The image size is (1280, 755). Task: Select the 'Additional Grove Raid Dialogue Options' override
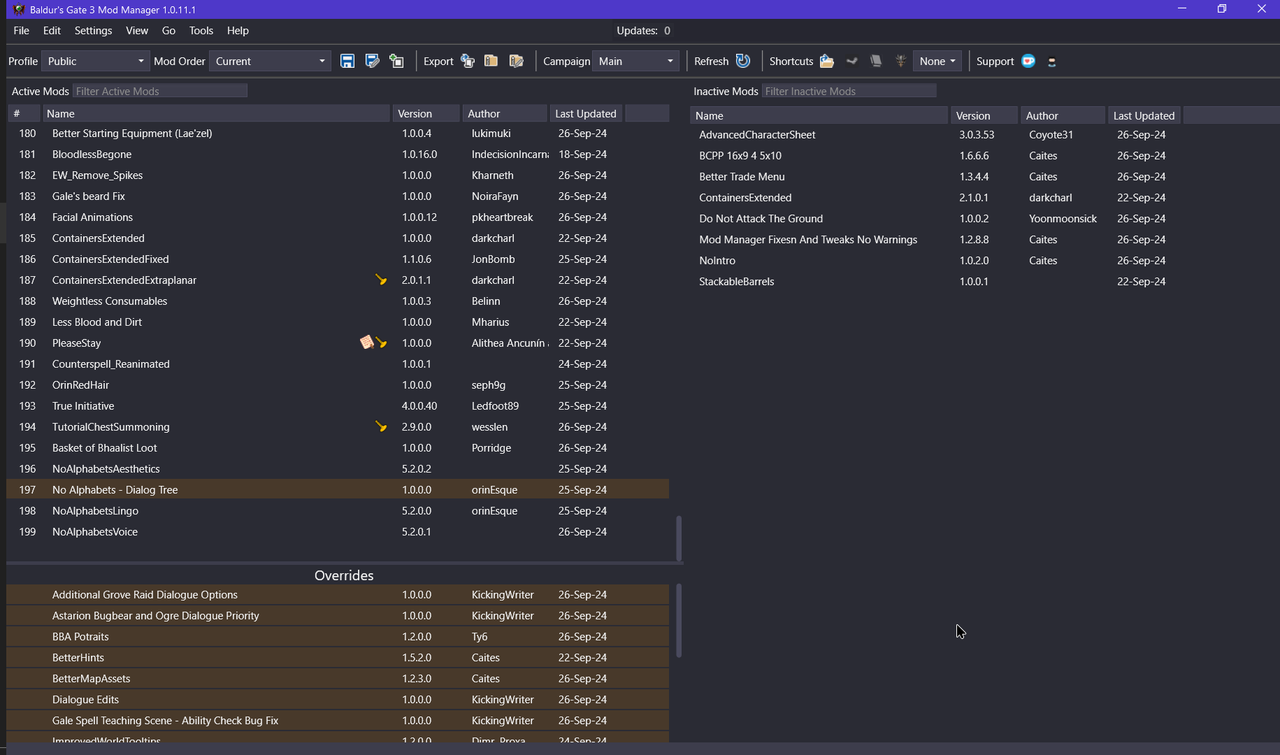(338, 595)
